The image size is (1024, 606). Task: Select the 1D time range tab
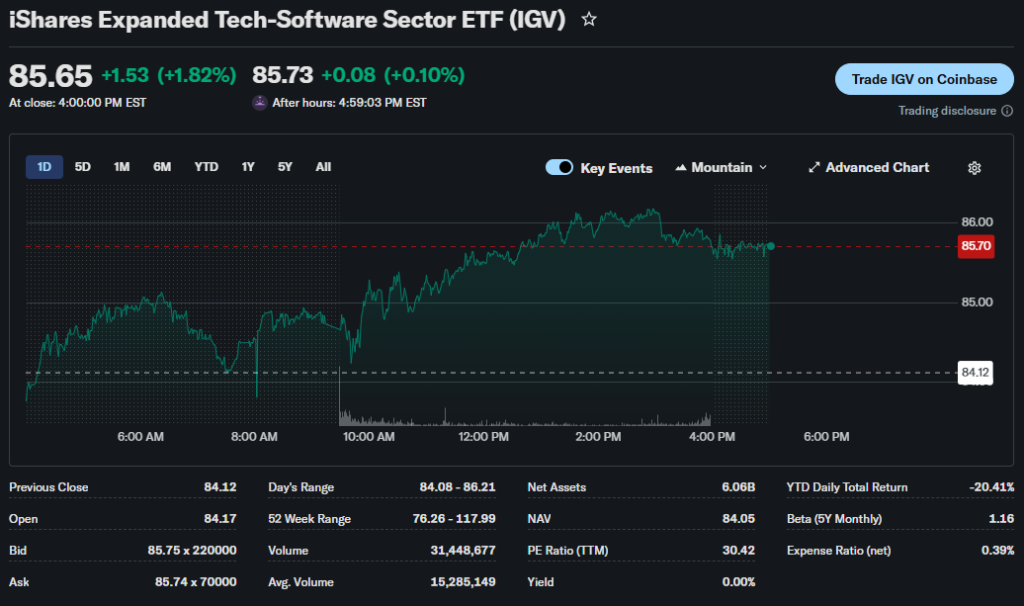44,167
